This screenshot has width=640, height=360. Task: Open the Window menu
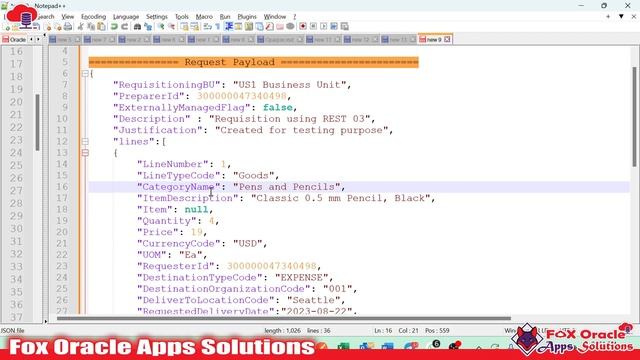click(275, 17)
